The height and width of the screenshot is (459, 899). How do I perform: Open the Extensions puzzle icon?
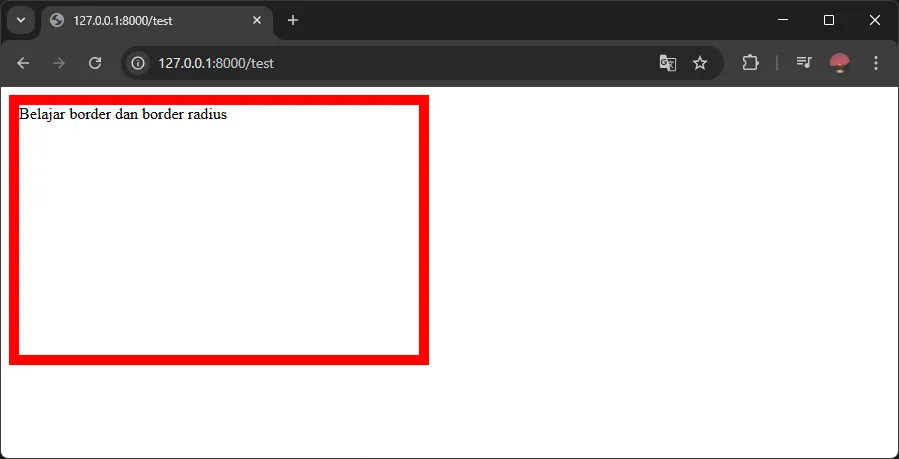coord(751,63)
